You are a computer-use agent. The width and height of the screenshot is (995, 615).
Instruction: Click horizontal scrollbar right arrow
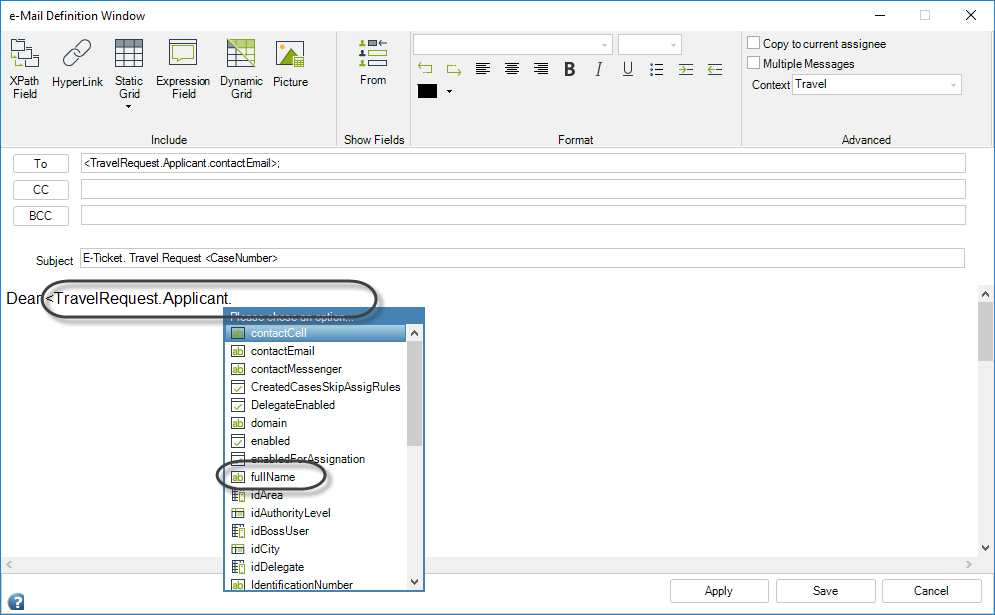[x=969, y=564]
